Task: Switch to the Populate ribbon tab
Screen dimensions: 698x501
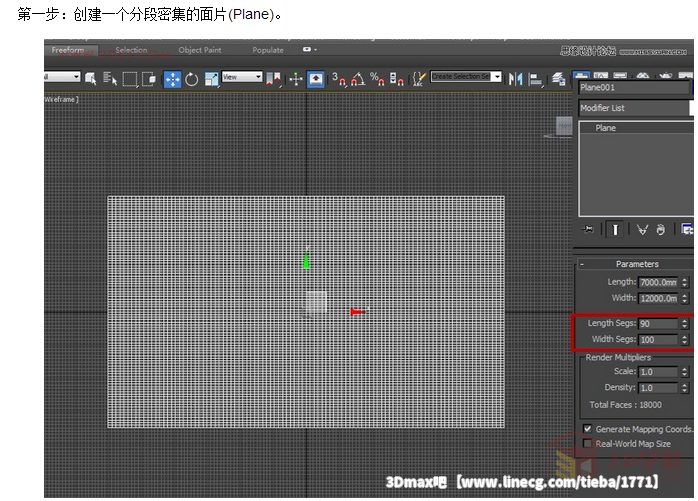Action: coord(268,50)
